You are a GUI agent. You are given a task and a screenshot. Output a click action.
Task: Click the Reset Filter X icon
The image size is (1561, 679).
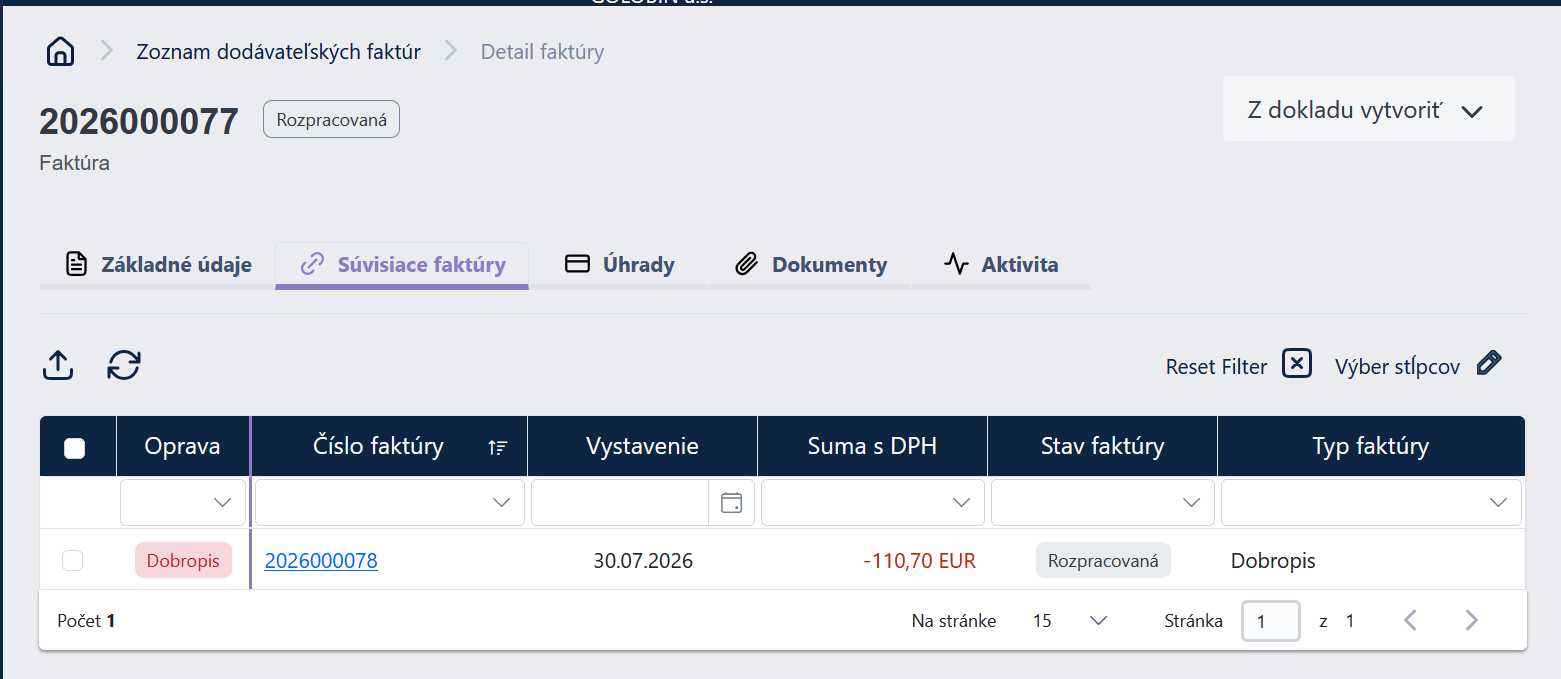point(1297,363)
